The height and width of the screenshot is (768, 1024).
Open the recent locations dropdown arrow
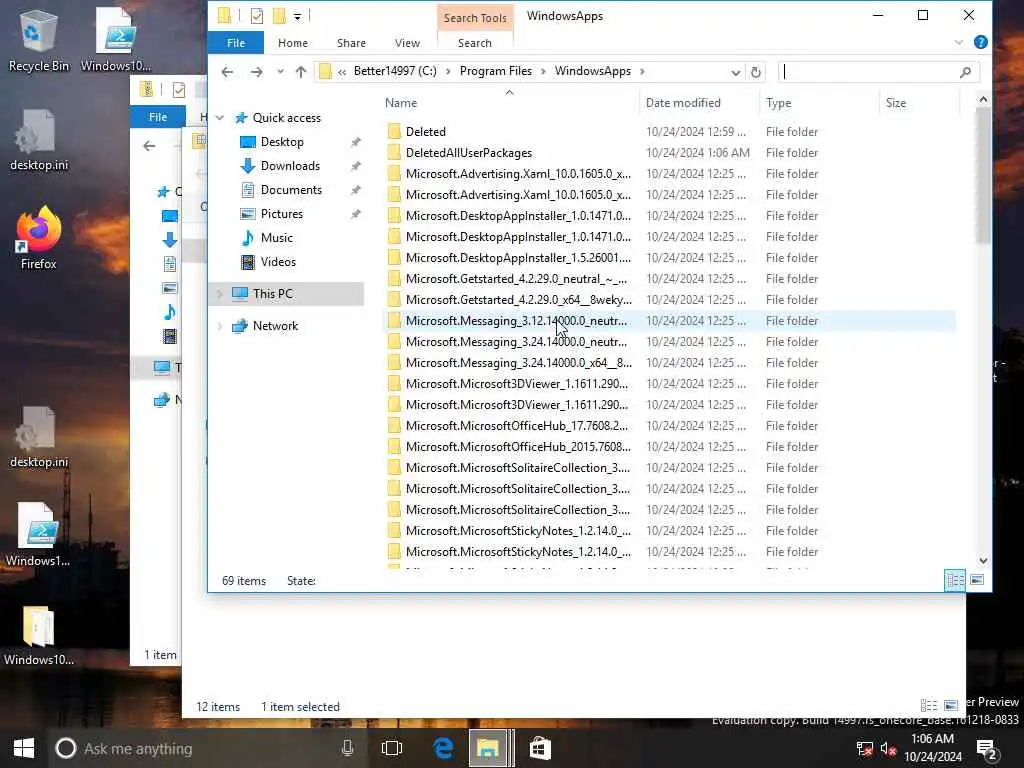point(280,72)
